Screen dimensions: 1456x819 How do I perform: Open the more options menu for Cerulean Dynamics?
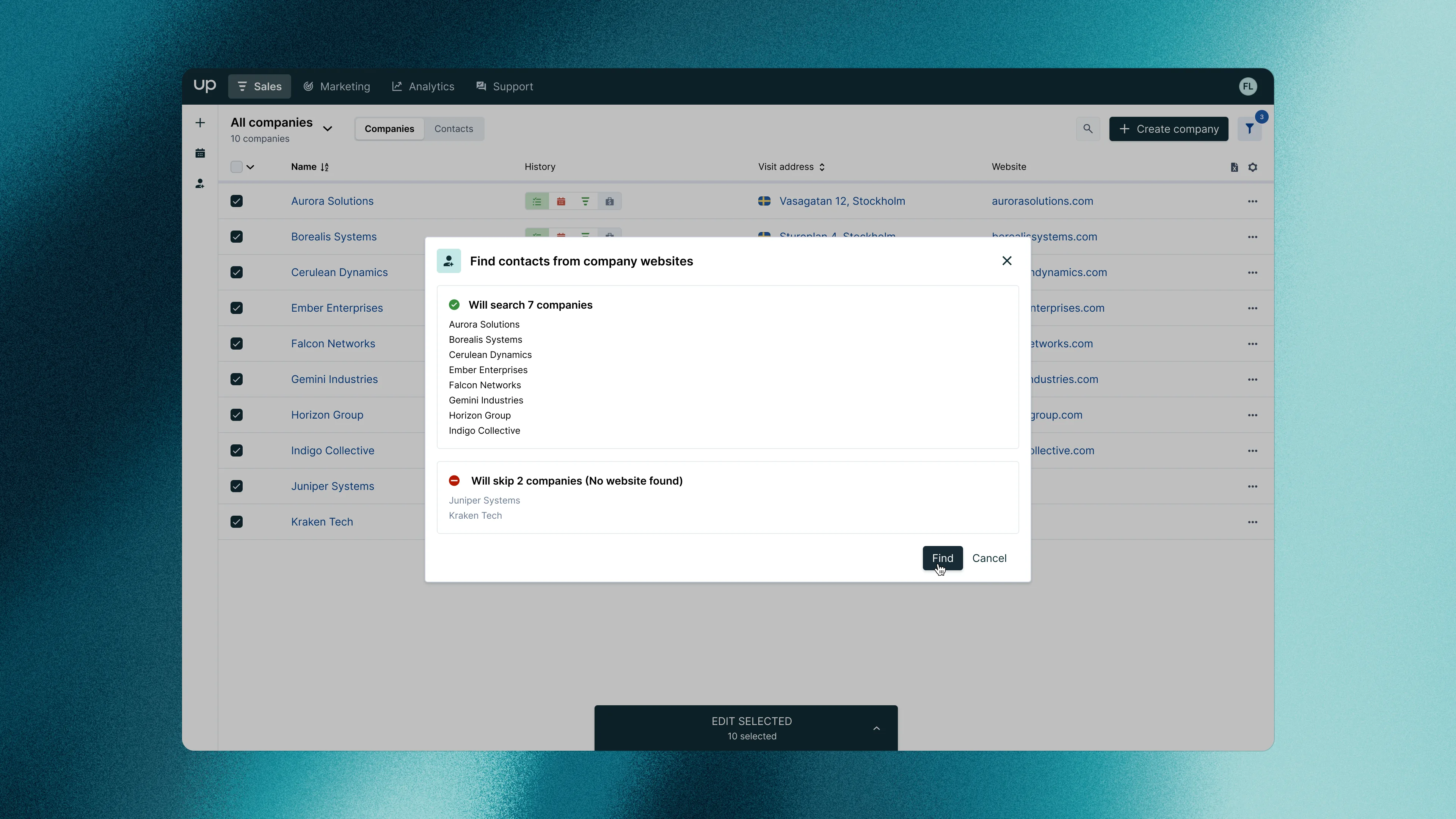(x=1252, y=273)
